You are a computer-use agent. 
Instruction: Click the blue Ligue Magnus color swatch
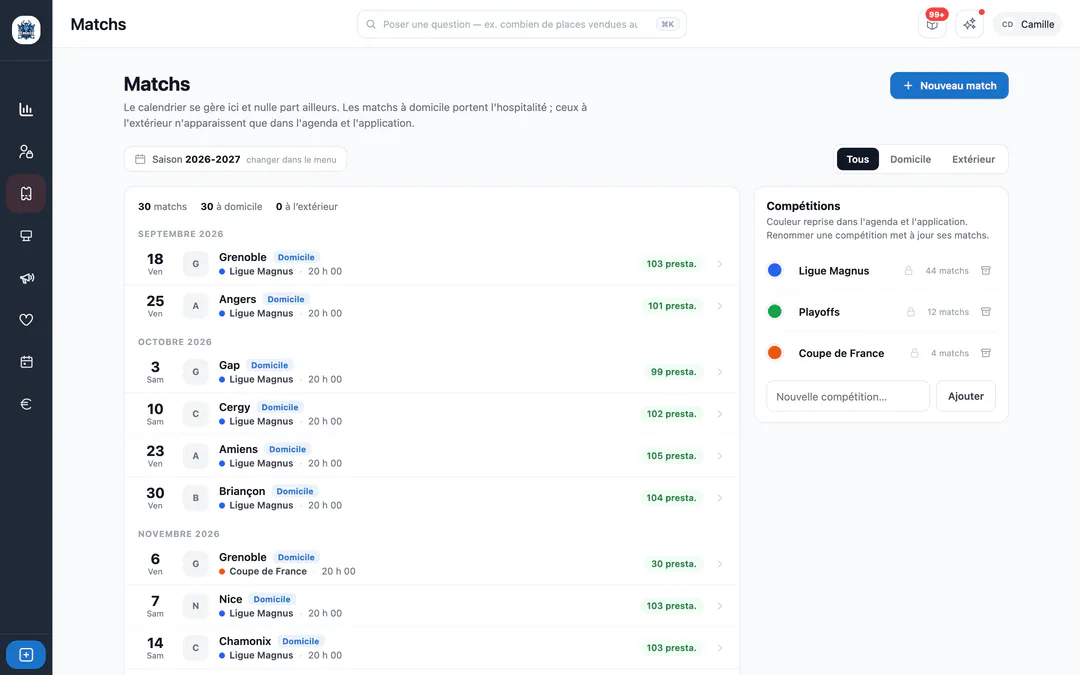pyautogui.click(x=775, y=271)
